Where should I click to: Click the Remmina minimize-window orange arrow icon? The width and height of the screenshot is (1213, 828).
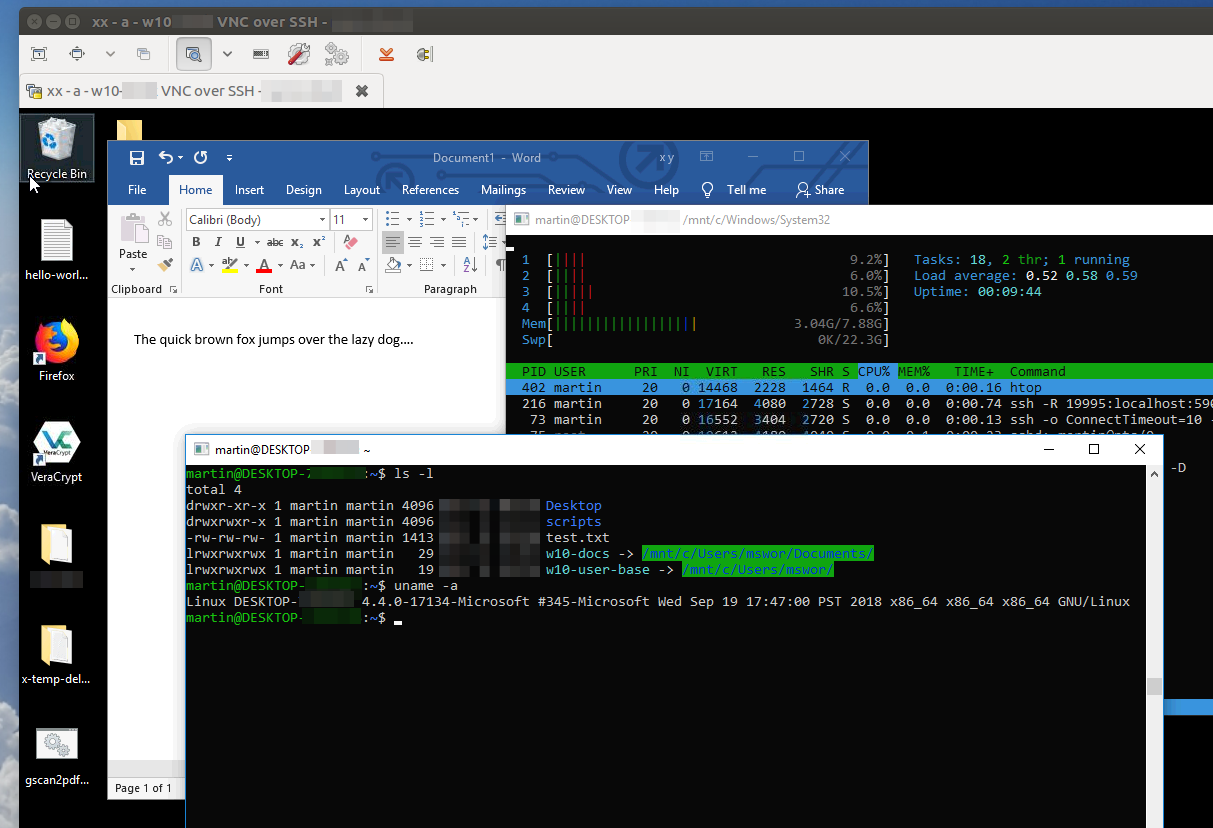(x=387, y=54)
